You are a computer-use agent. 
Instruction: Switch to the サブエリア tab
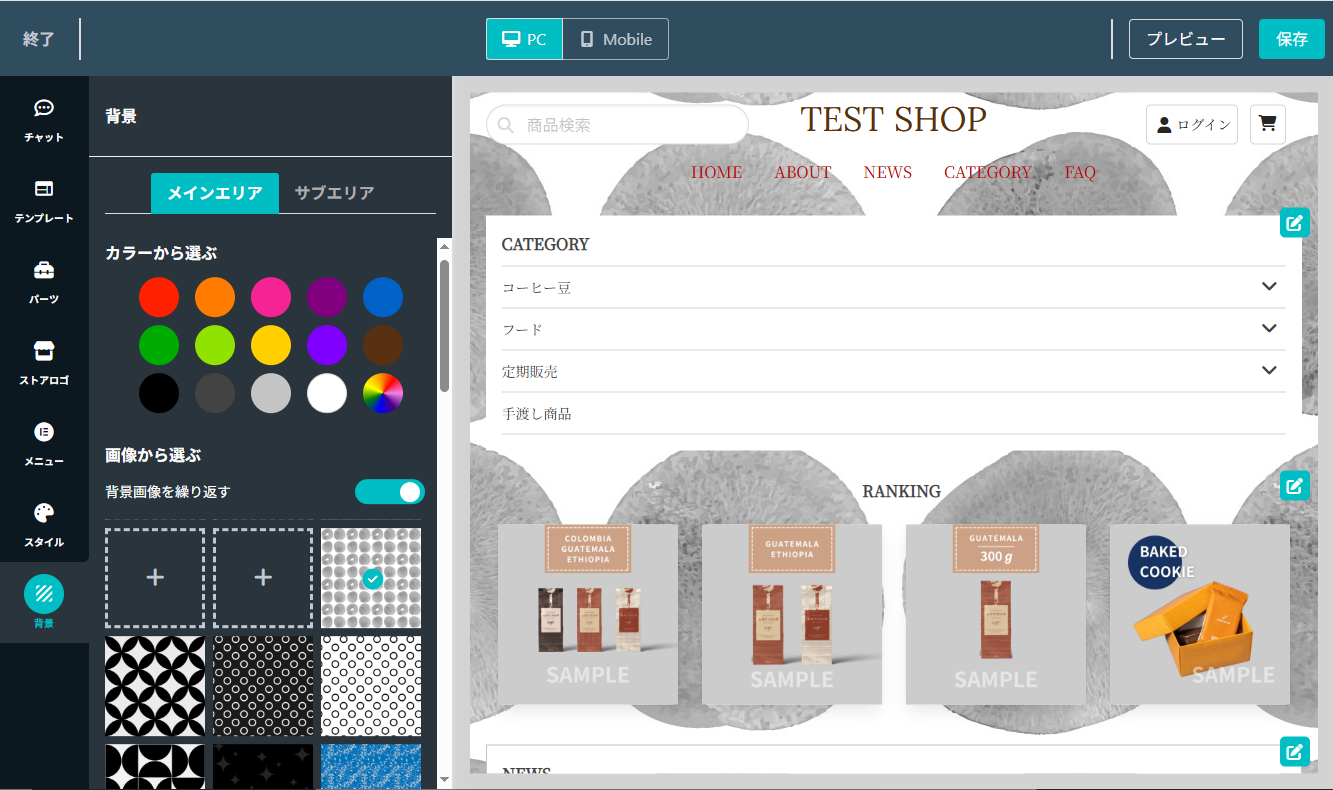click(x=334, y=193)
